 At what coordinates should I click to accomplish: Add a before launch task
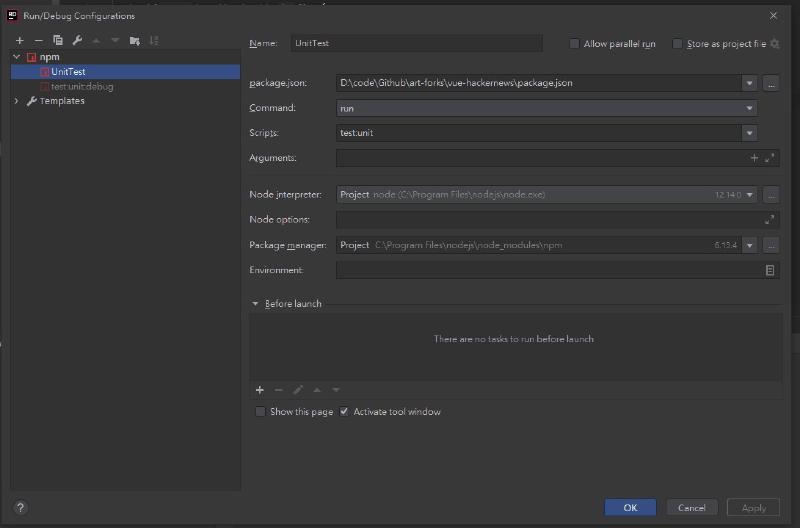(260, 390)
